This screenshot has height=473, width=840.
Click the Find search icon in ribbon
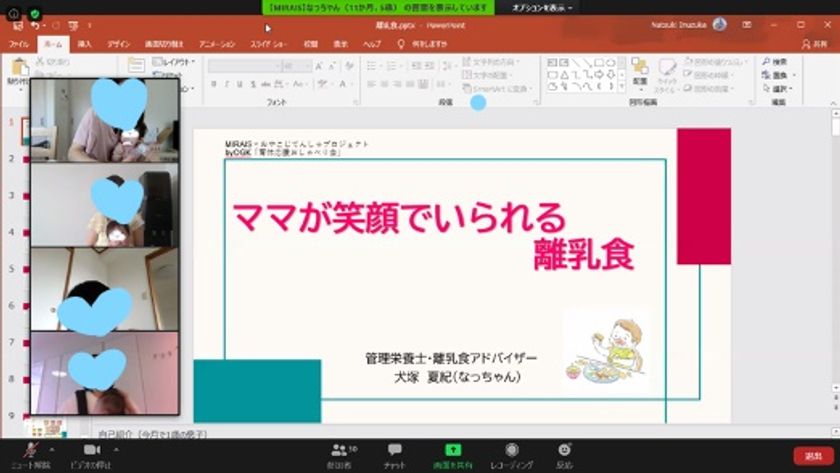pyautogui.click(x=765, y=62)
